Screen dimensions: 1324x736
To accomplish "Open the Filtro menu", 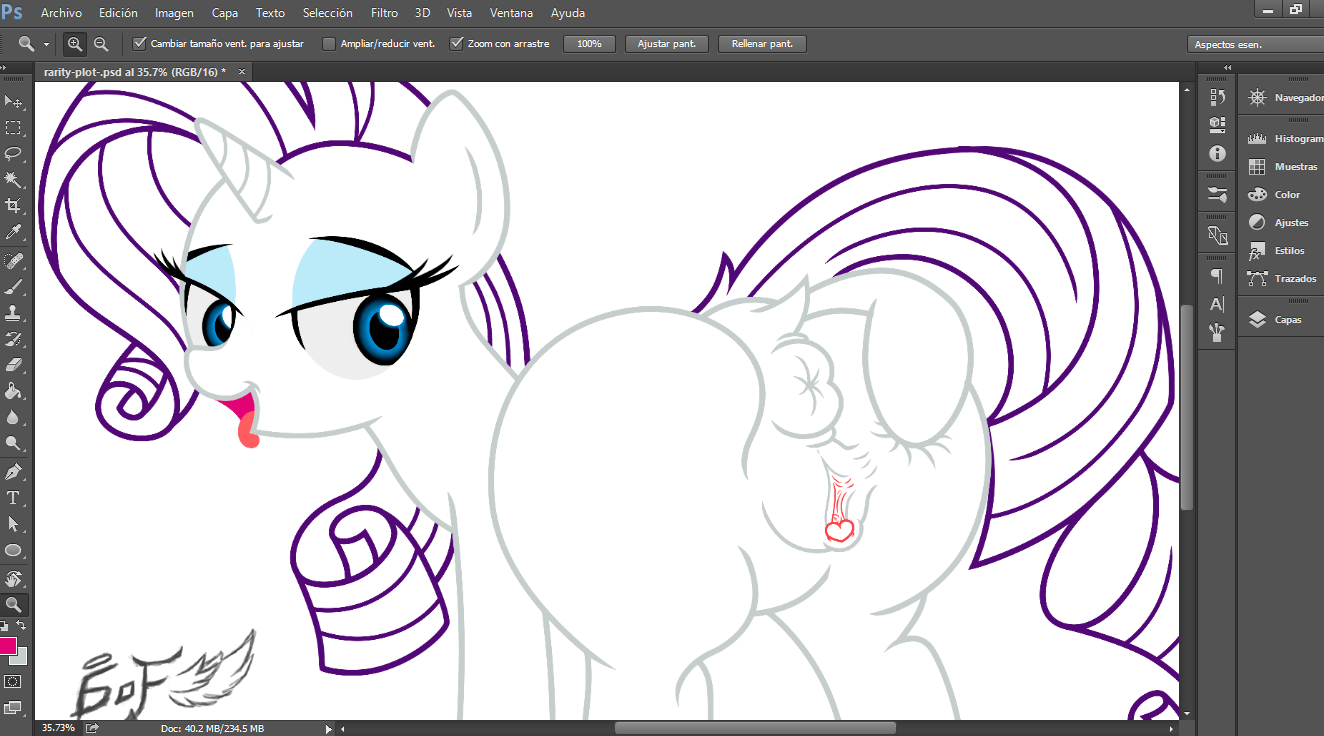I will 385,13.
